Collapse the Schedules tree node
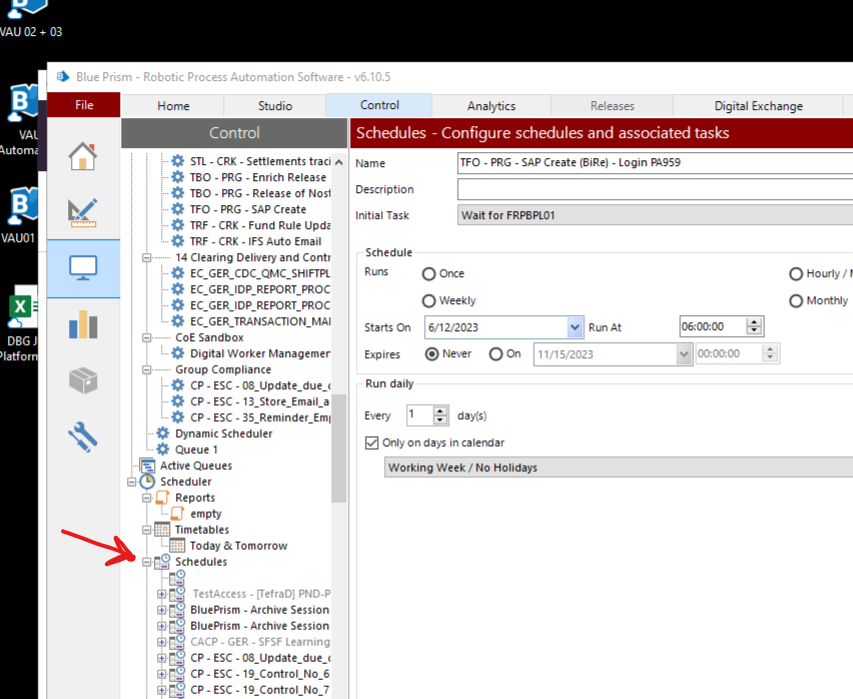The height and width of the screenshot is (699, 853). click(147, 562)
